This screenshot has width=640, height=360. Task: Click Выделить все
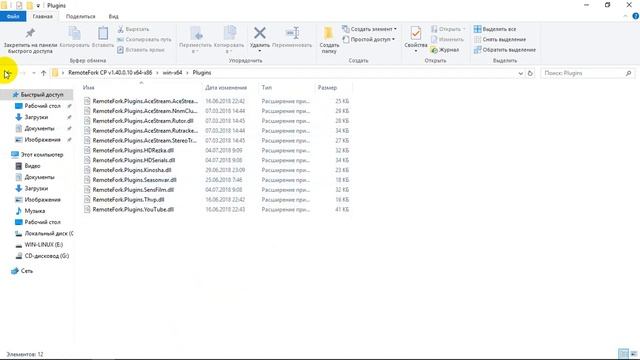tap(495, 29)
